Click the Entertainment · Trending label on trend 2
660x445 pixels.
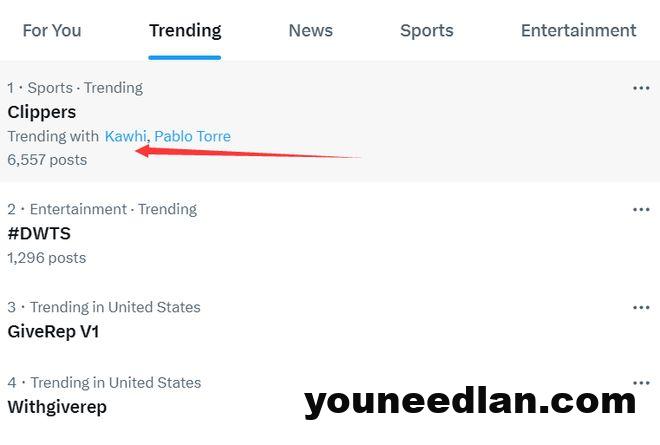pos(113,209)
